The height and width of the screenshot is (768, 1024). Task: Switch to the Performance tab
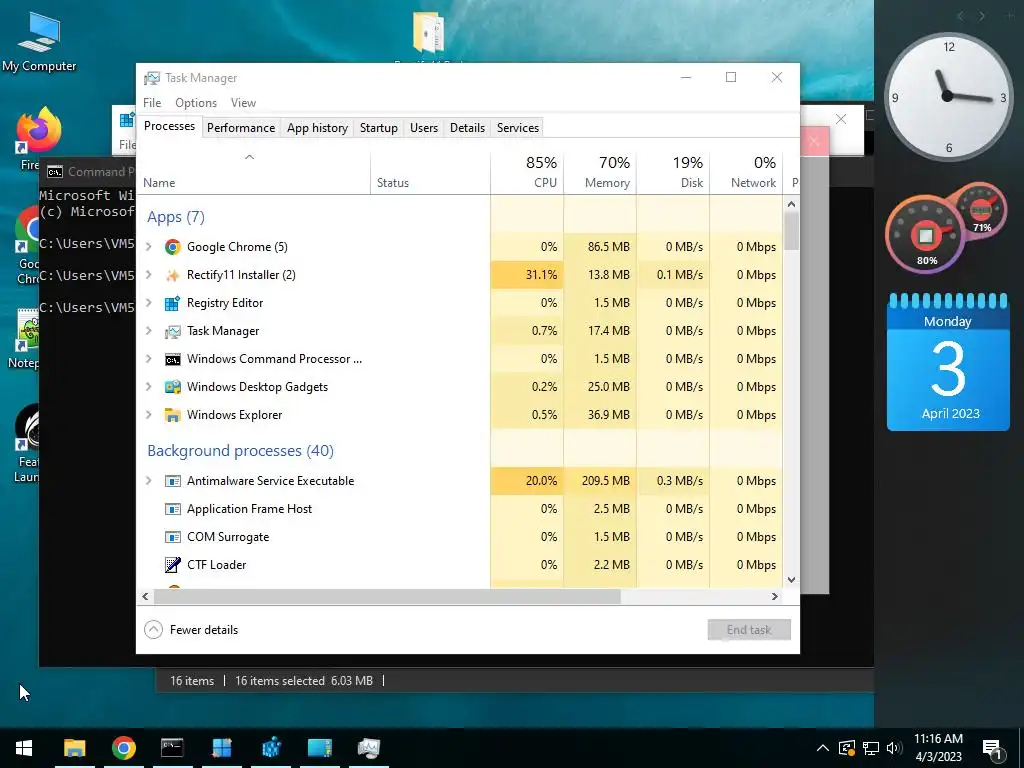tap(241, 128)
